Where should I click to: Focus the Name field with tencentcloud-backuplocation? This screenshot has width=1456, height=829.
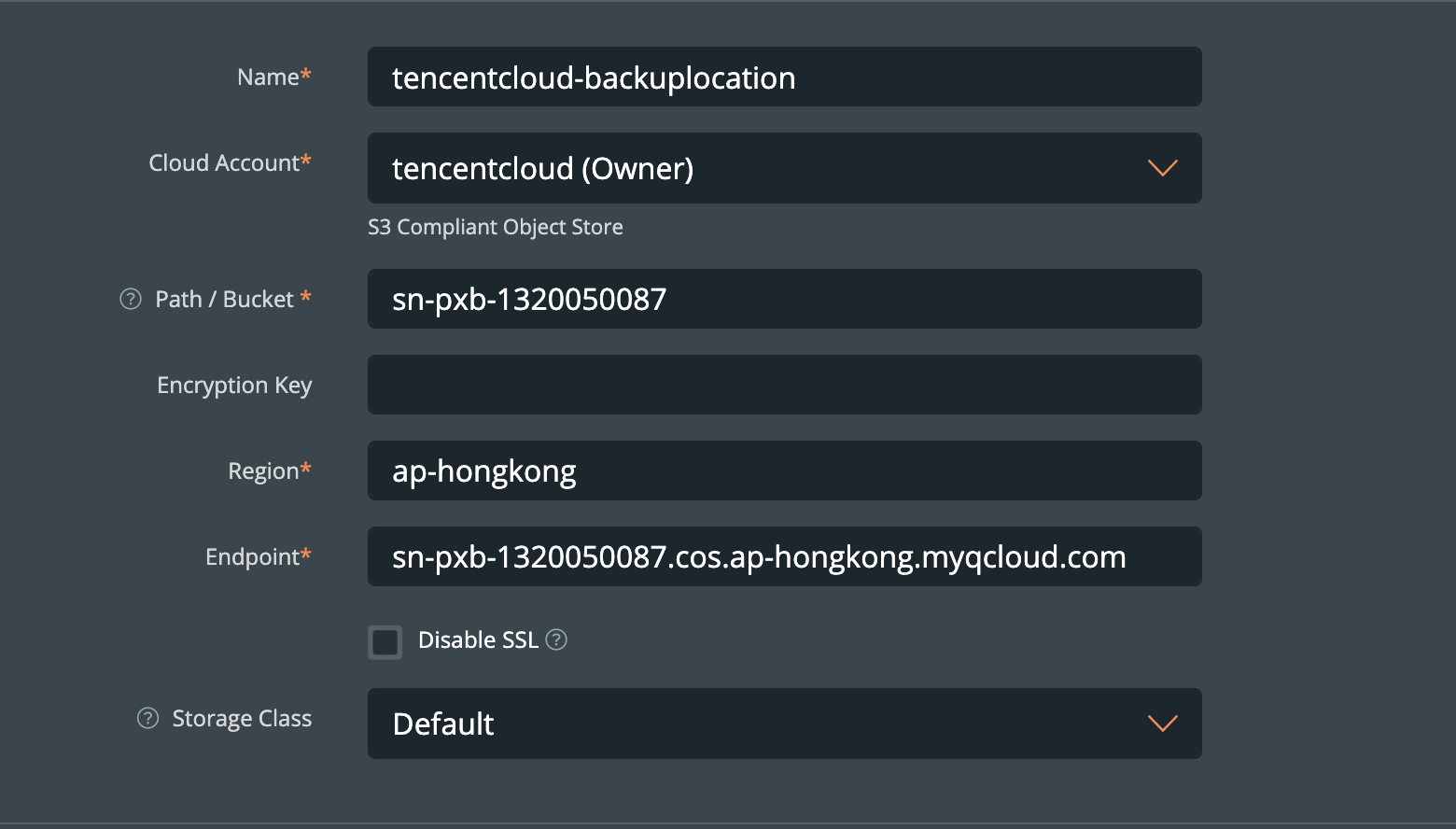pos(784,77)
